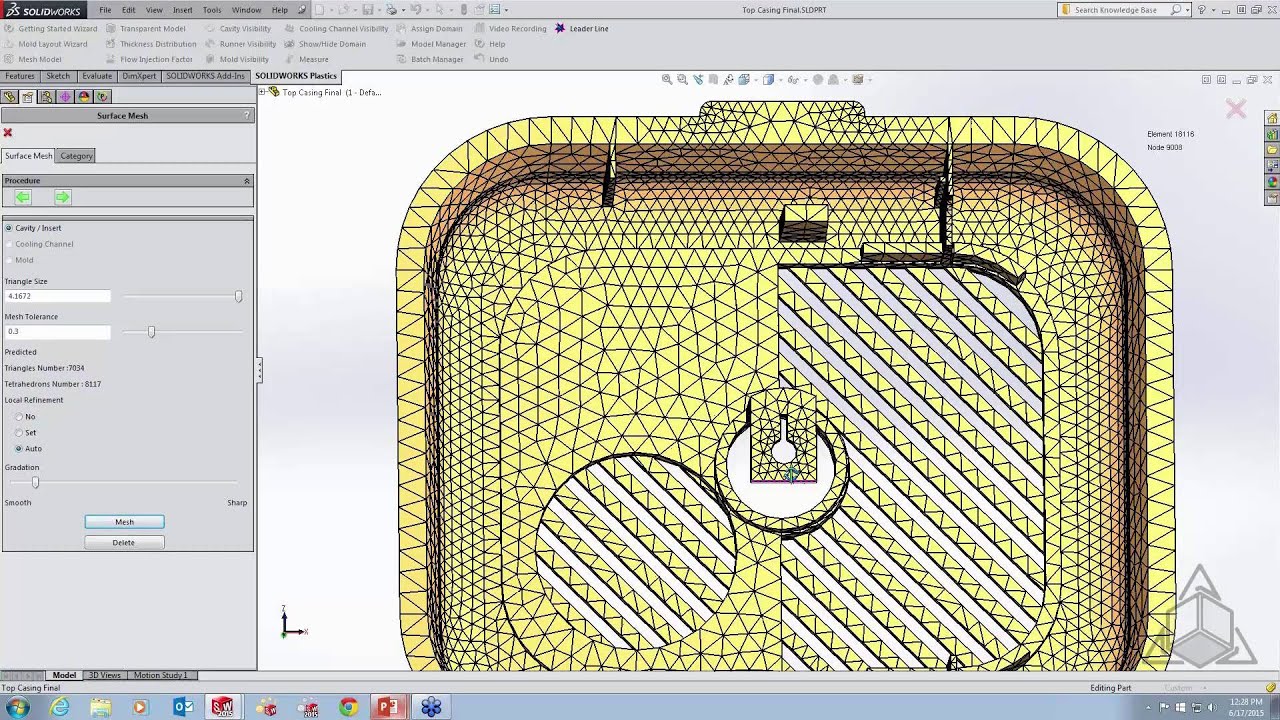This screenshot has height=720, width=1280.
Task: Switch to the 3D Views tab
Action: tap(105, 676)
